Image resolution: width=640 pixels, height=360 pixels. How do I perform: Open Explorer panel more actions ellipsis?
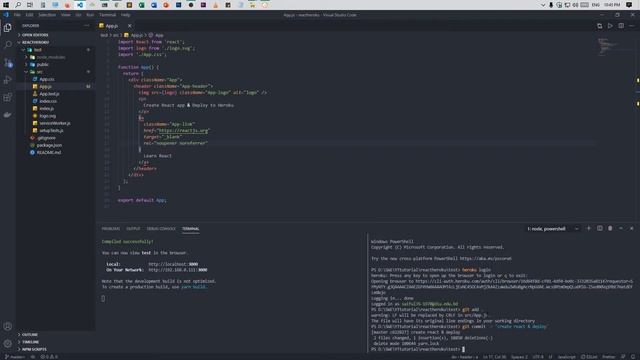click(87, 26)
